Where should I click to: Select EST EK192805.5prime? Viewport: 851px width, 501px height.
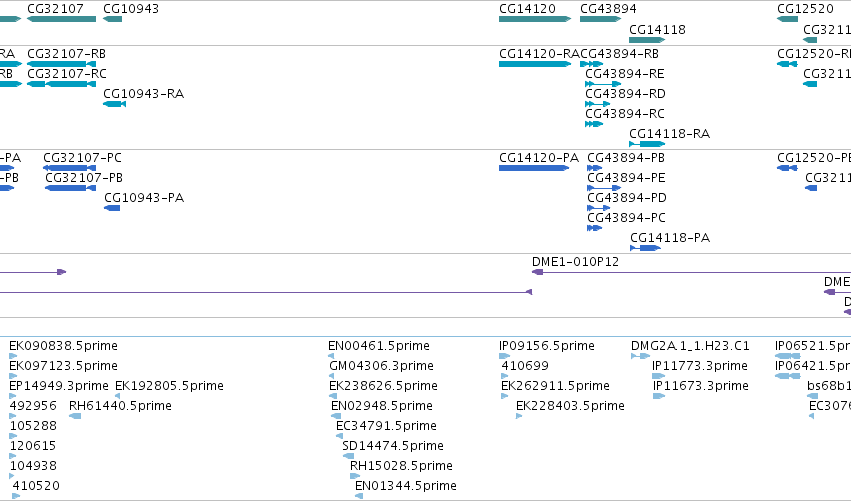118,396
